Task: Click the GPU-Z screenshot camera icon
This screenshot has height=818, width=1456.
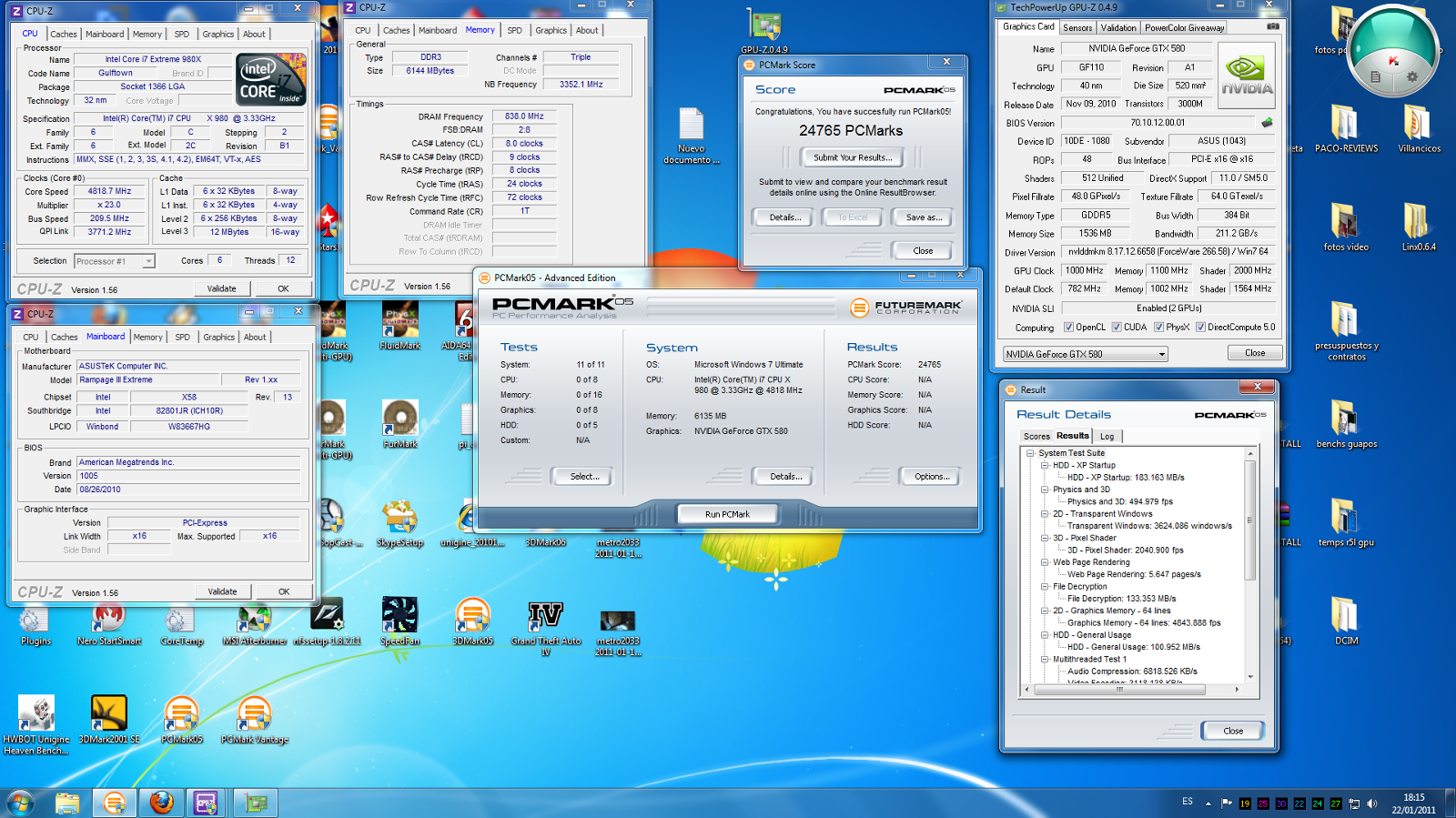Action: pyautogui.click(x=1272, y=26)
